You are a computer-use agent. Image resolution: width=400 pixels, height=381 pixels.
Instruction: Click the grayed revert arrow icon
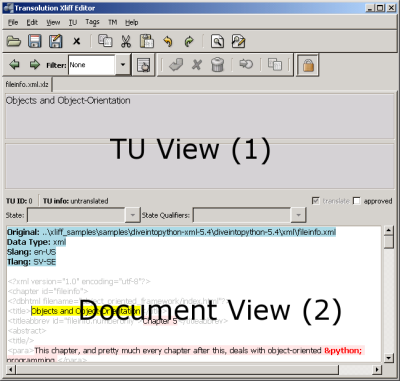(x=246, y=64)
